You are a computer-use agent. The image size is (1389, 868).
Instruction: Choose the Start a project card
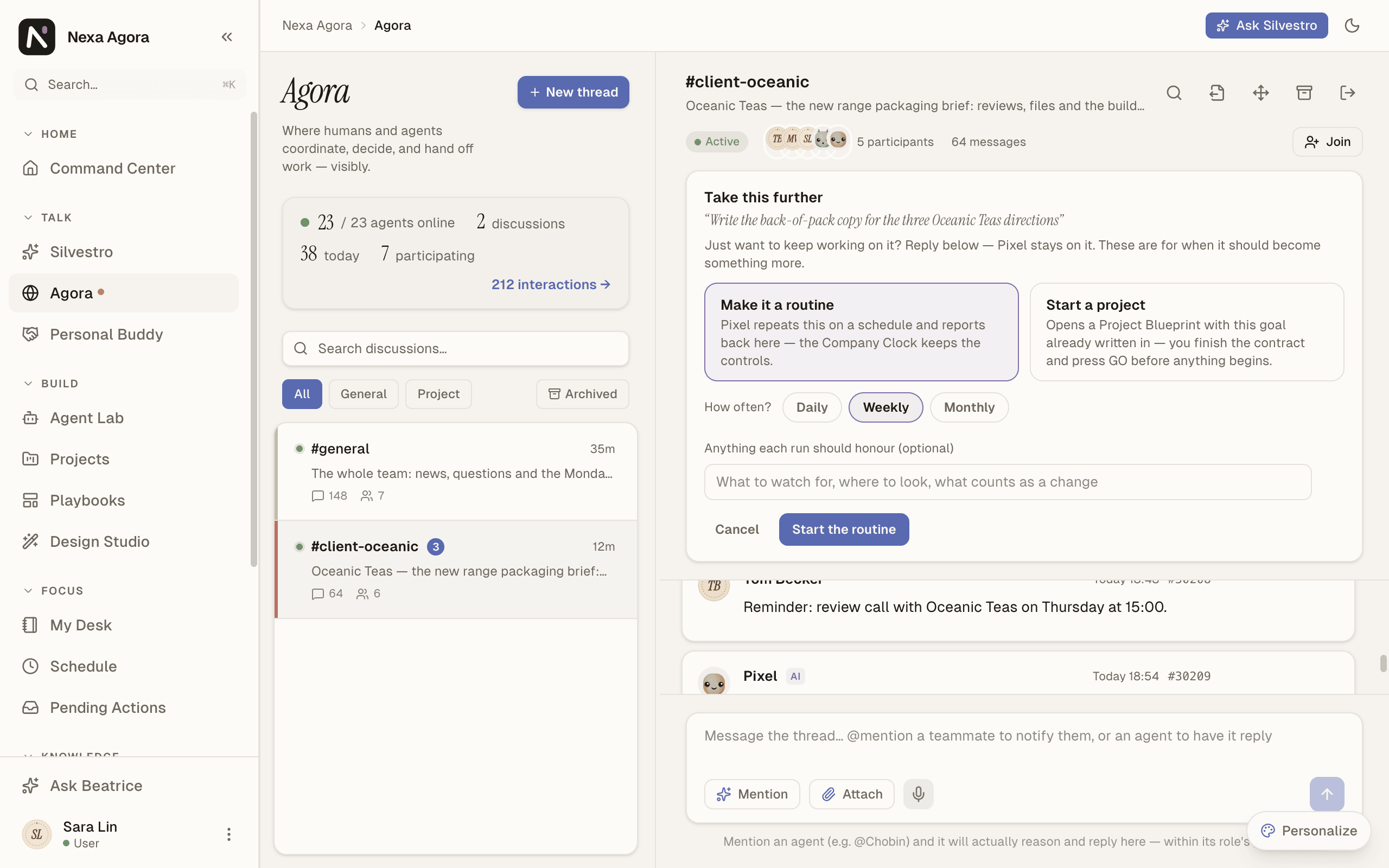tap(1187, 332)
